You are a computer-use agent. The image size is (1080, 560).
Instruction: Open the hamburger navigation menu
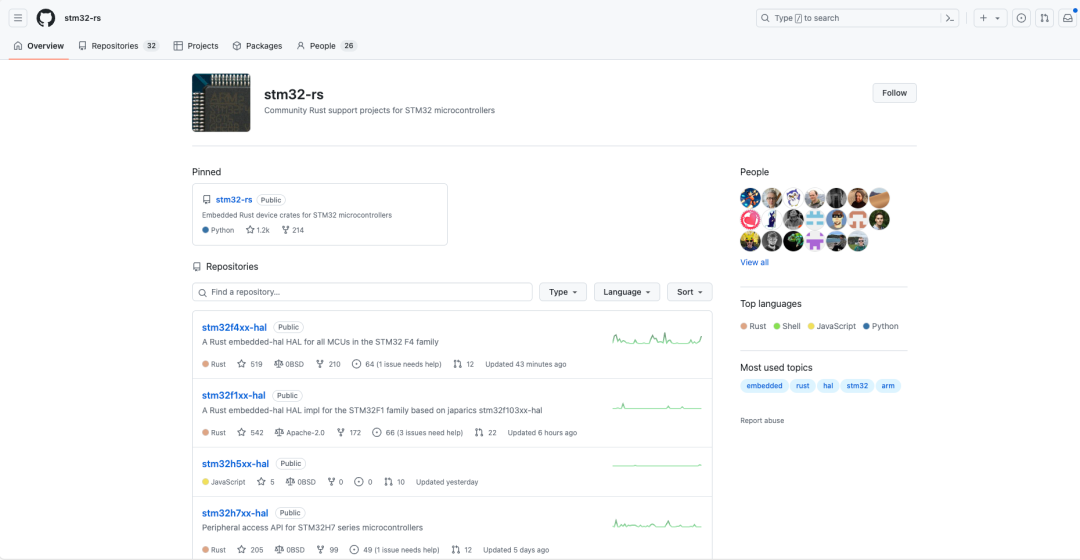[x=18, y=18]
